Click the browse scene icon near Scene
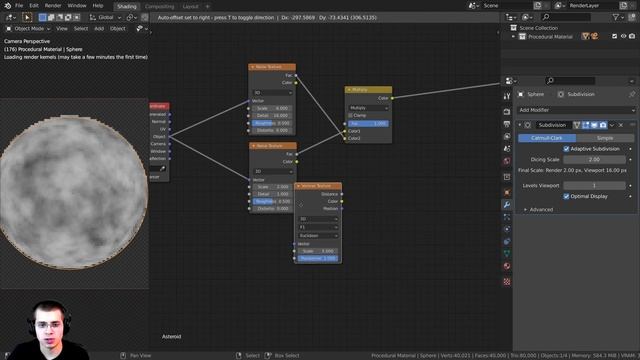The height and width of the screenshot is (360, 640). tap(474, 6)
